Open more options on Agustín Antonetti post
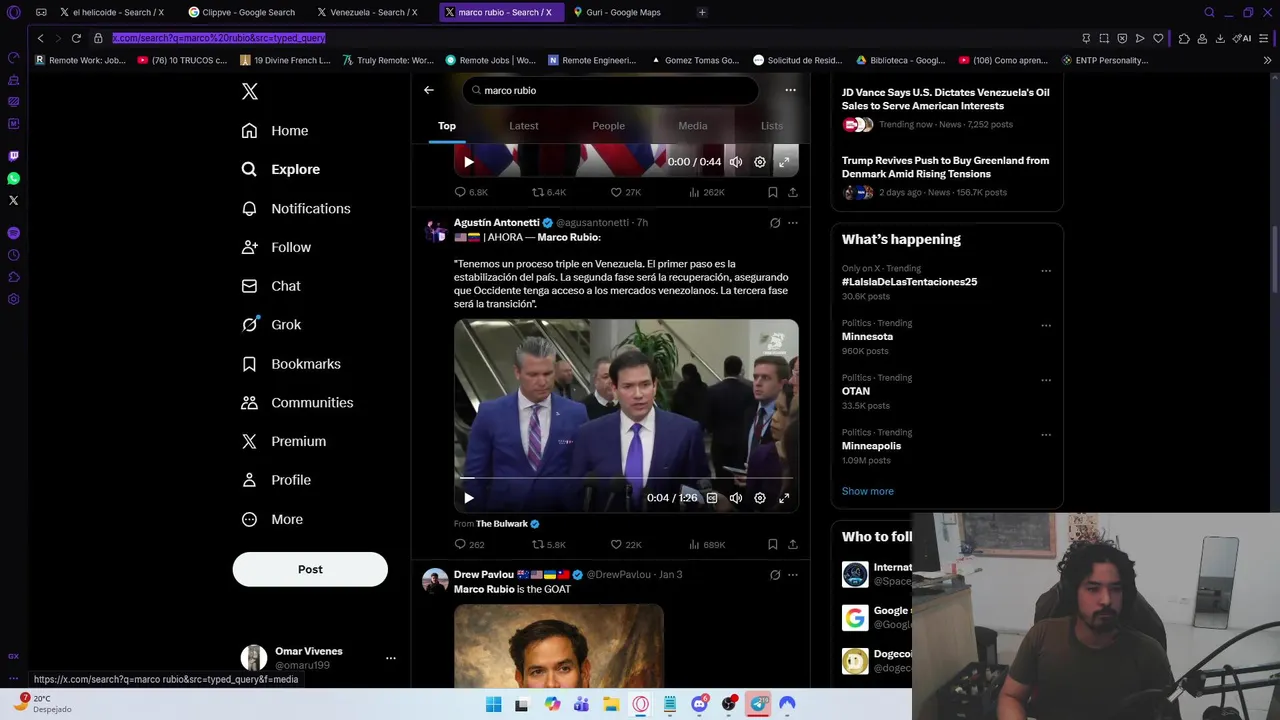The width and height of the screenshot is (1280, 720). click(793, 223)
